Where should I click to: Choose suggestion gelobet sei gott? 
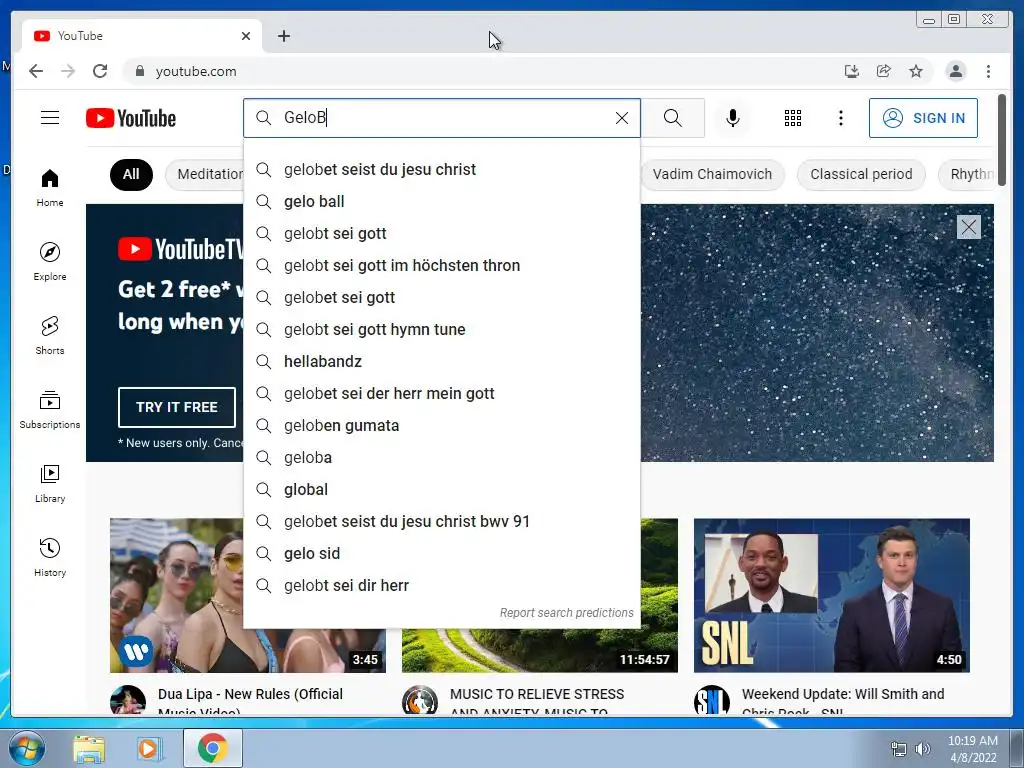point(442,297)
